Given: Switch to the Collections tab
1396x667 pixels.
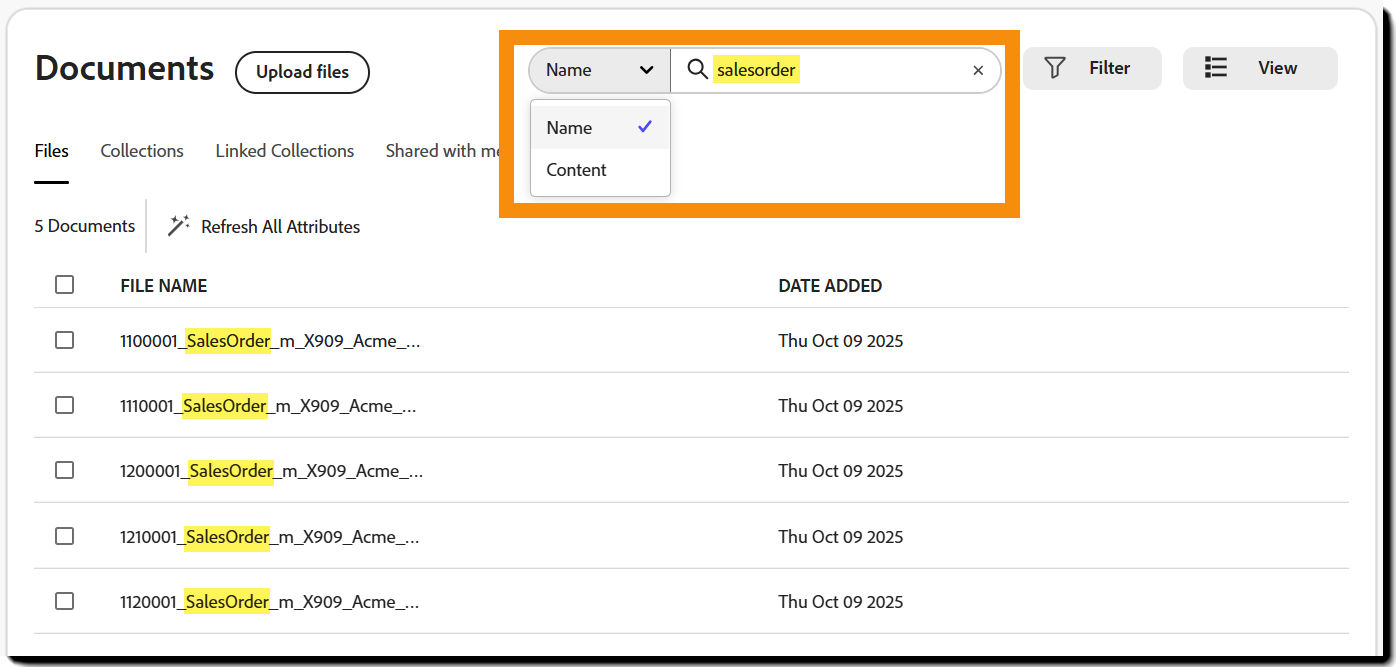Looking at the screenshot, I should tap(141, 150).
